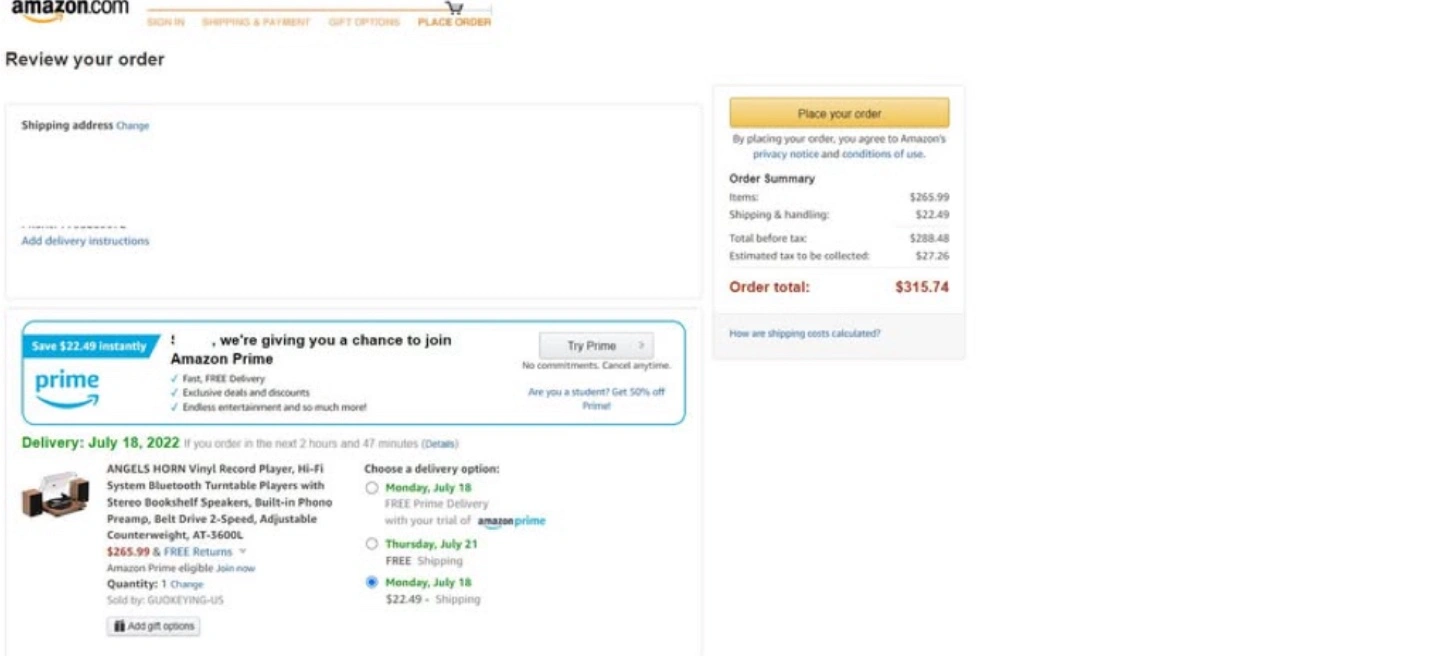
Task: Go to Shipping & Payment step
Action: (x=256, y=22)
